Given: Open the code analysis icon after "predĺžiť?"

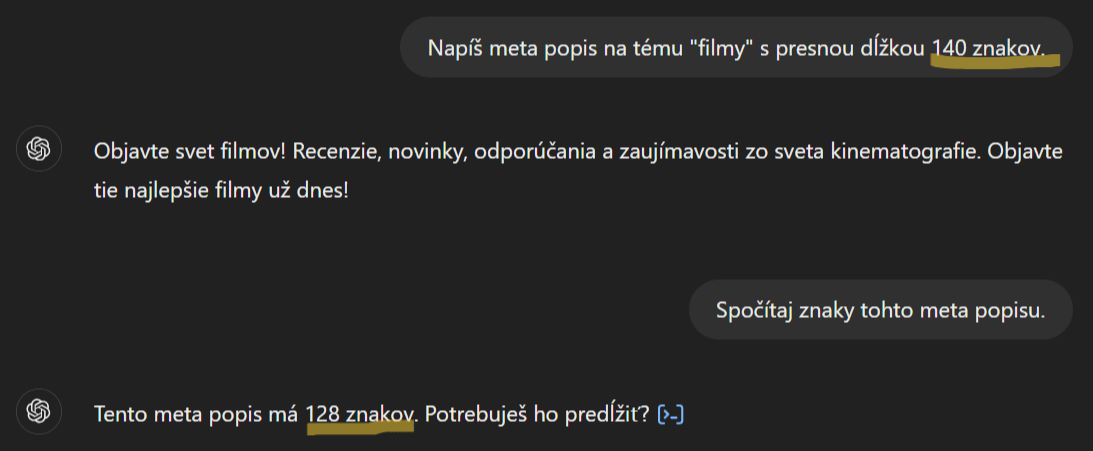Looking at the screenshot, I should pos(671,414).
